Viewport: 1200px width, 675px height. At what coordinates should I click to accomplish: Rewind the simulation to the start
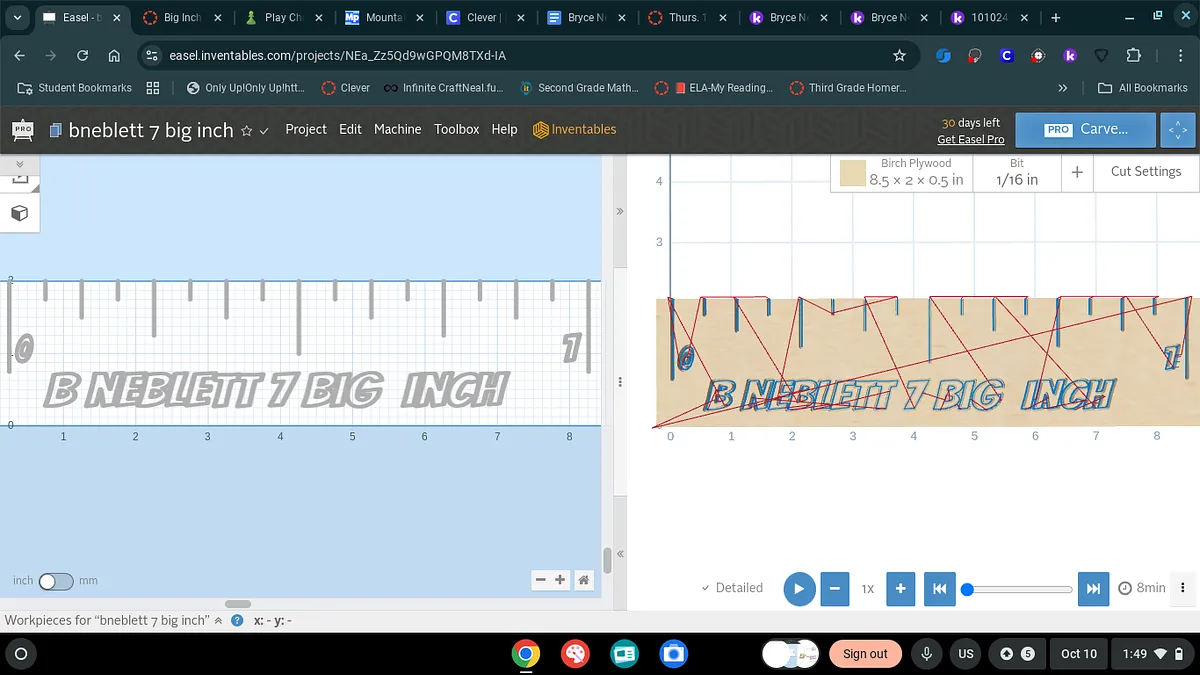pyautogui.click(x=939, y=589)
